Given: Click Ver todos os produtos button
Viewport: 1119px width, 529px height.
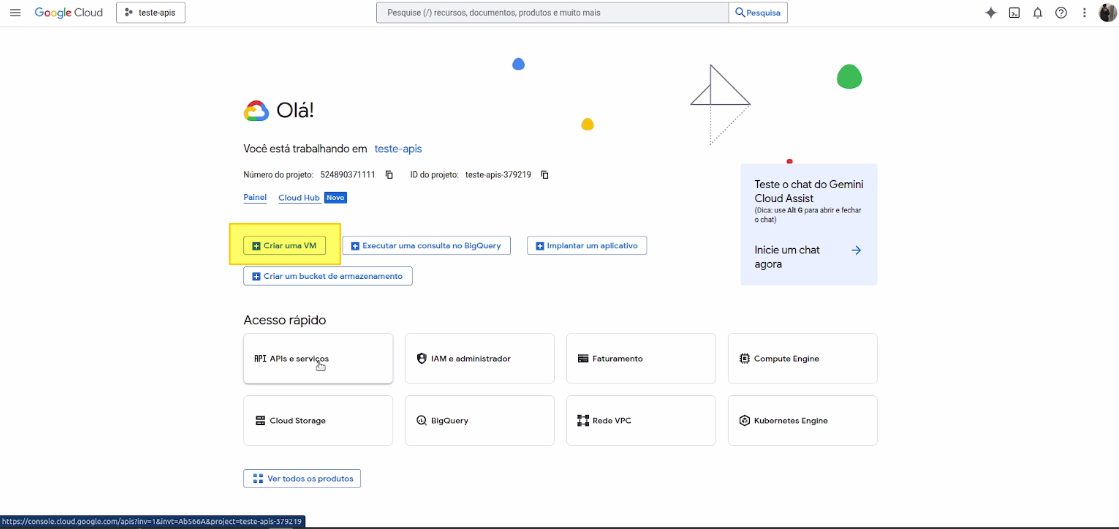Looking at the screenshot, I should [x=302, y=478].
